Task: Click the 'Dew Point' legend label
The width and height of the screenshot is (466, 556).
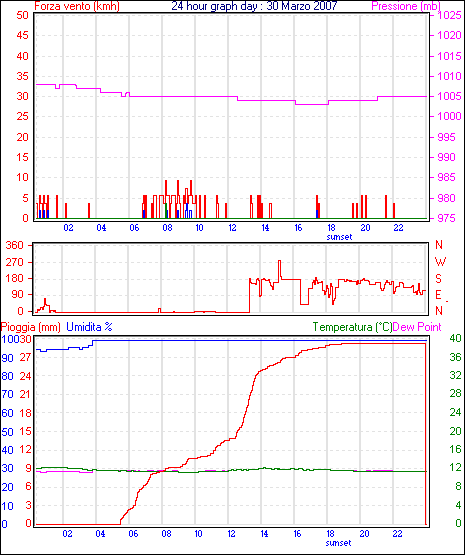Action: 417,327
